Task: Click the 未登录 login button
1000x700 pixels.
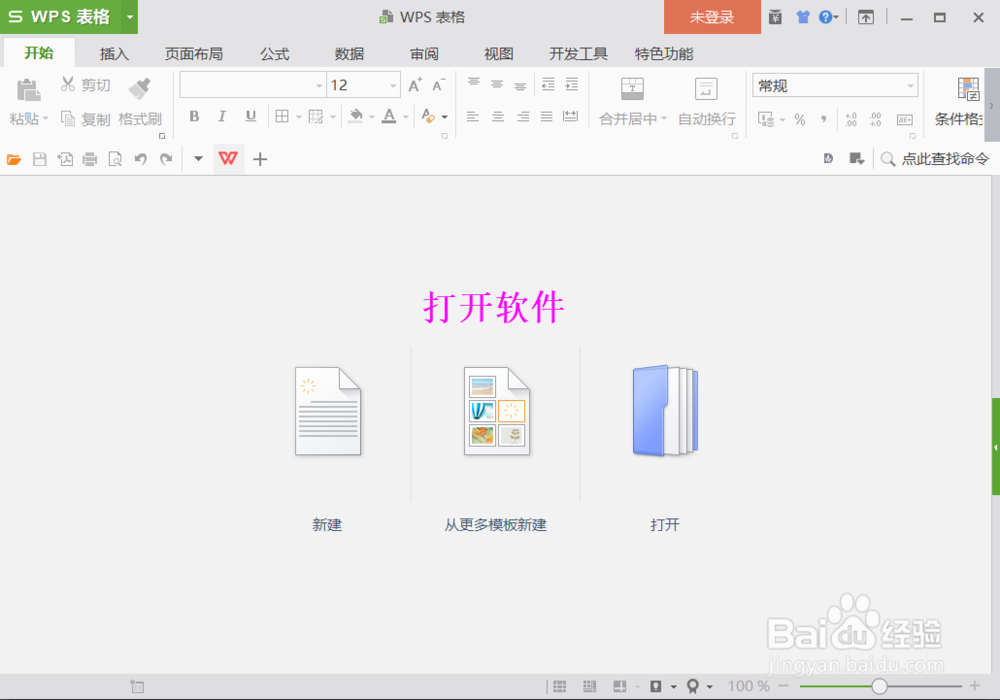Action: [712, 17]
